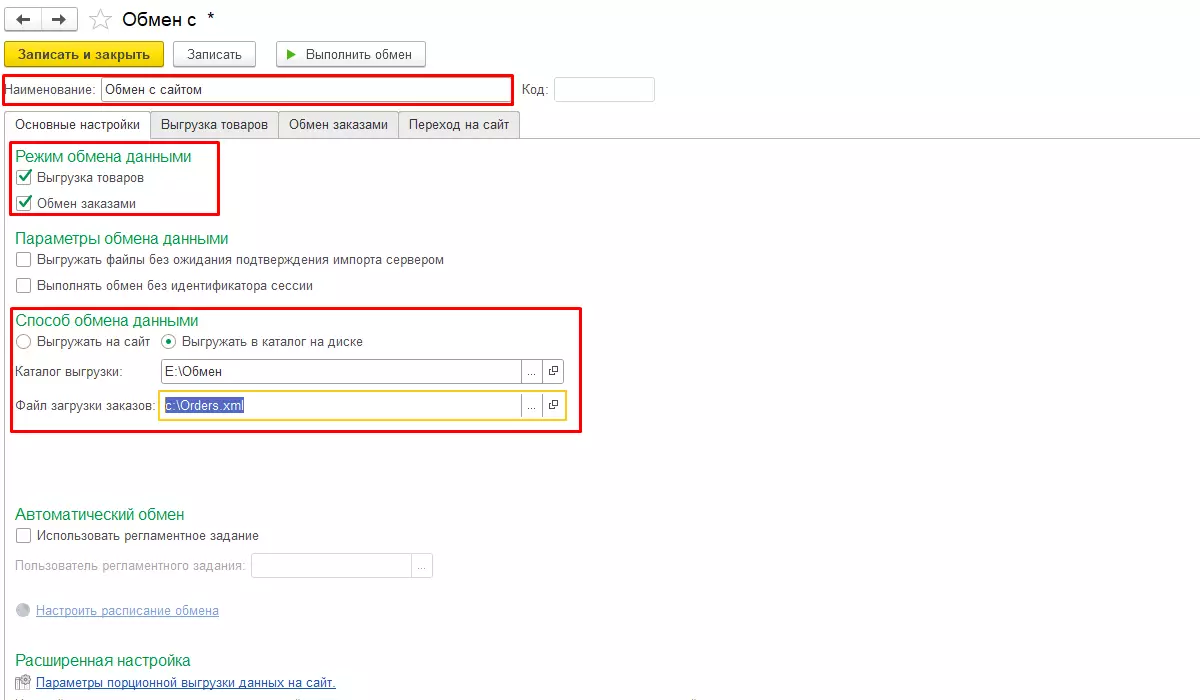Click open icon next to Файл загрузки заказов field

pyautogui.click(x=553, y=405)
